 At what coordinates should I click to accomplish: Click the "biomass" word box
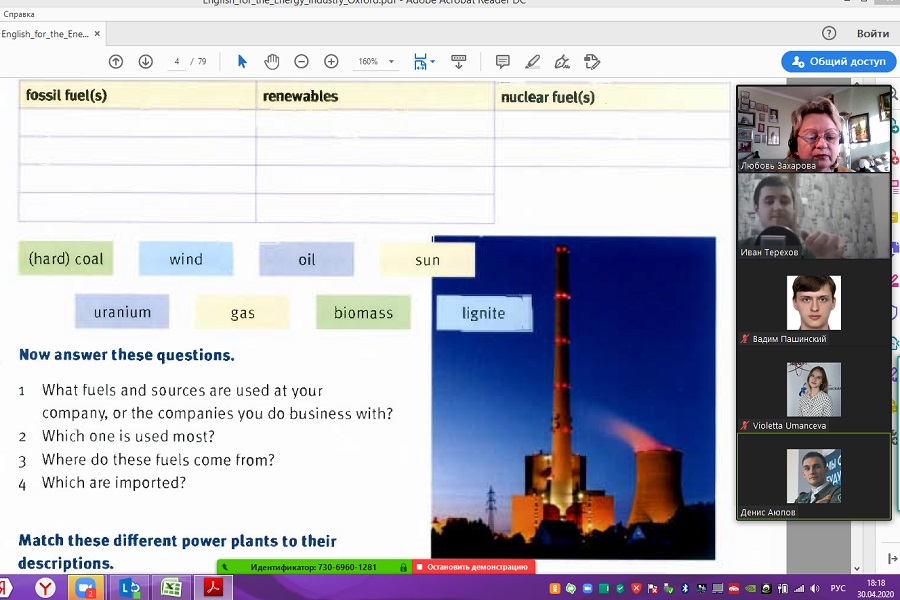point(363,312)
